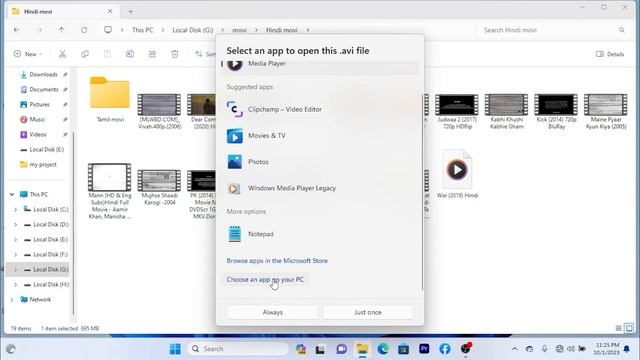640x360 pixels.
Task: Click the Copy toolbar icon
Action: (85, 54)
